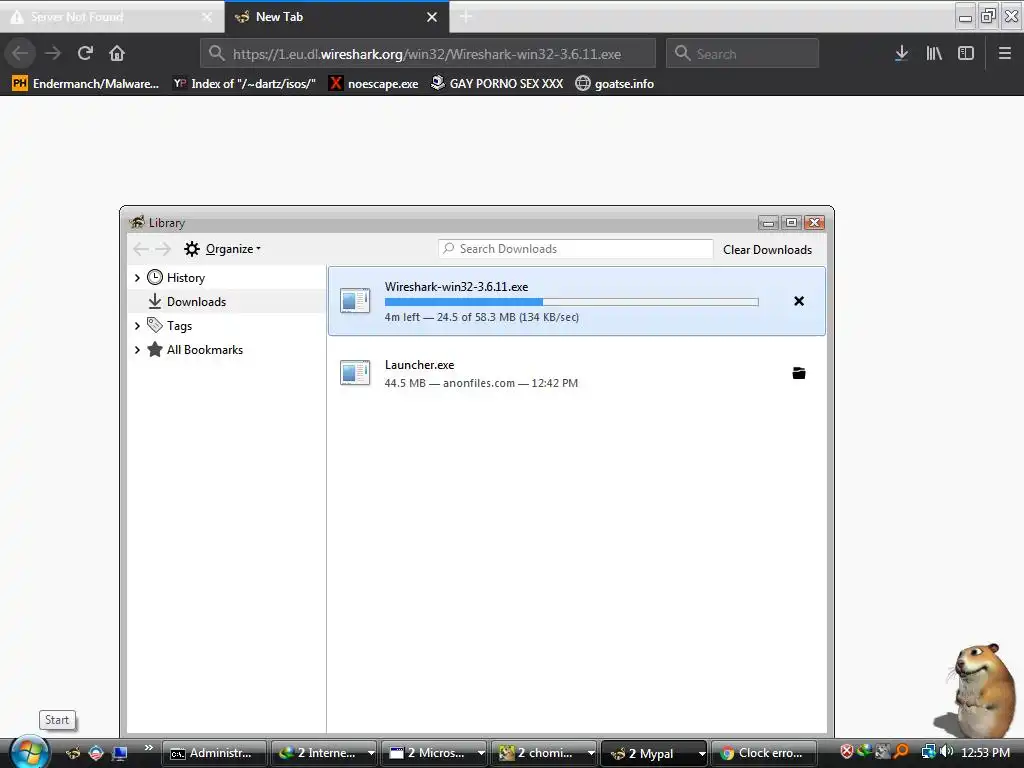The width and height of the screenshot is (1024, 768).
Task: Select Wireshark-win32-3.6.11.exe file name
Action: [x=456, y=287]
